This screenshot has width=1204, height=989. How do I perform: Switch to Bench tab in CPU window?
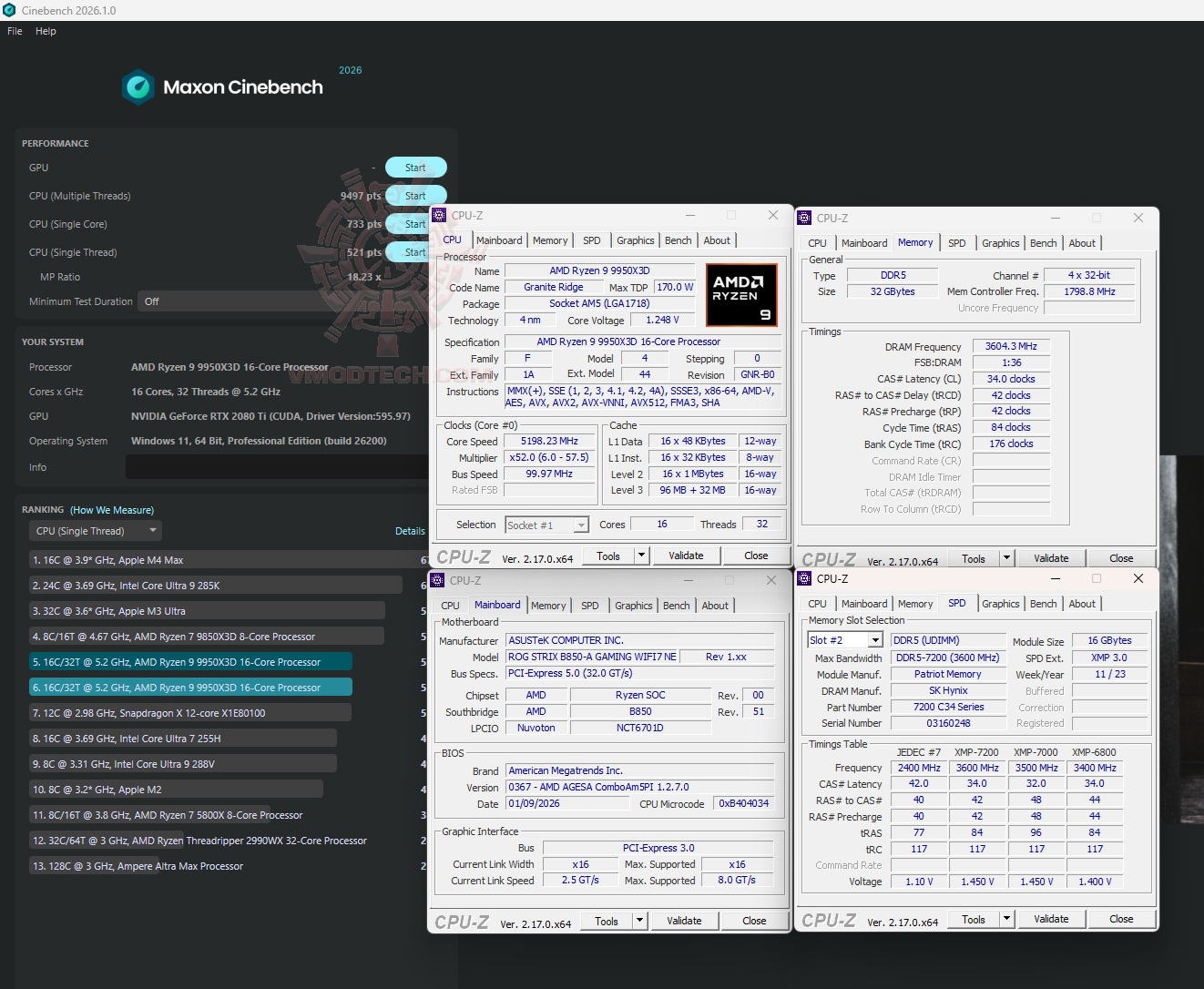click(678, 240)
